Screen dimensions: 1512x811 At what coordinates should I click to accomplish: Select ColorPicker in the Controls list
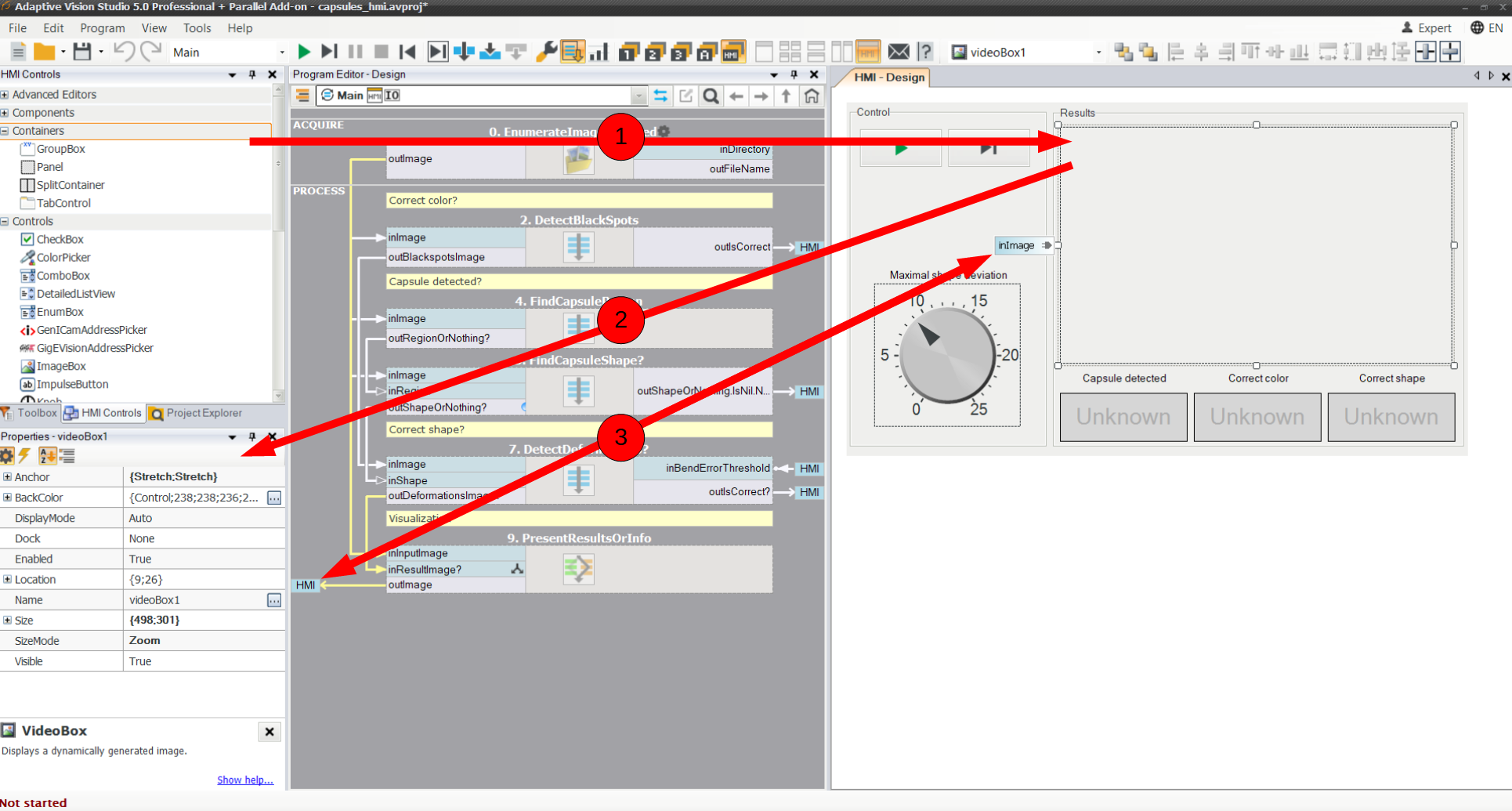[56, 258]
